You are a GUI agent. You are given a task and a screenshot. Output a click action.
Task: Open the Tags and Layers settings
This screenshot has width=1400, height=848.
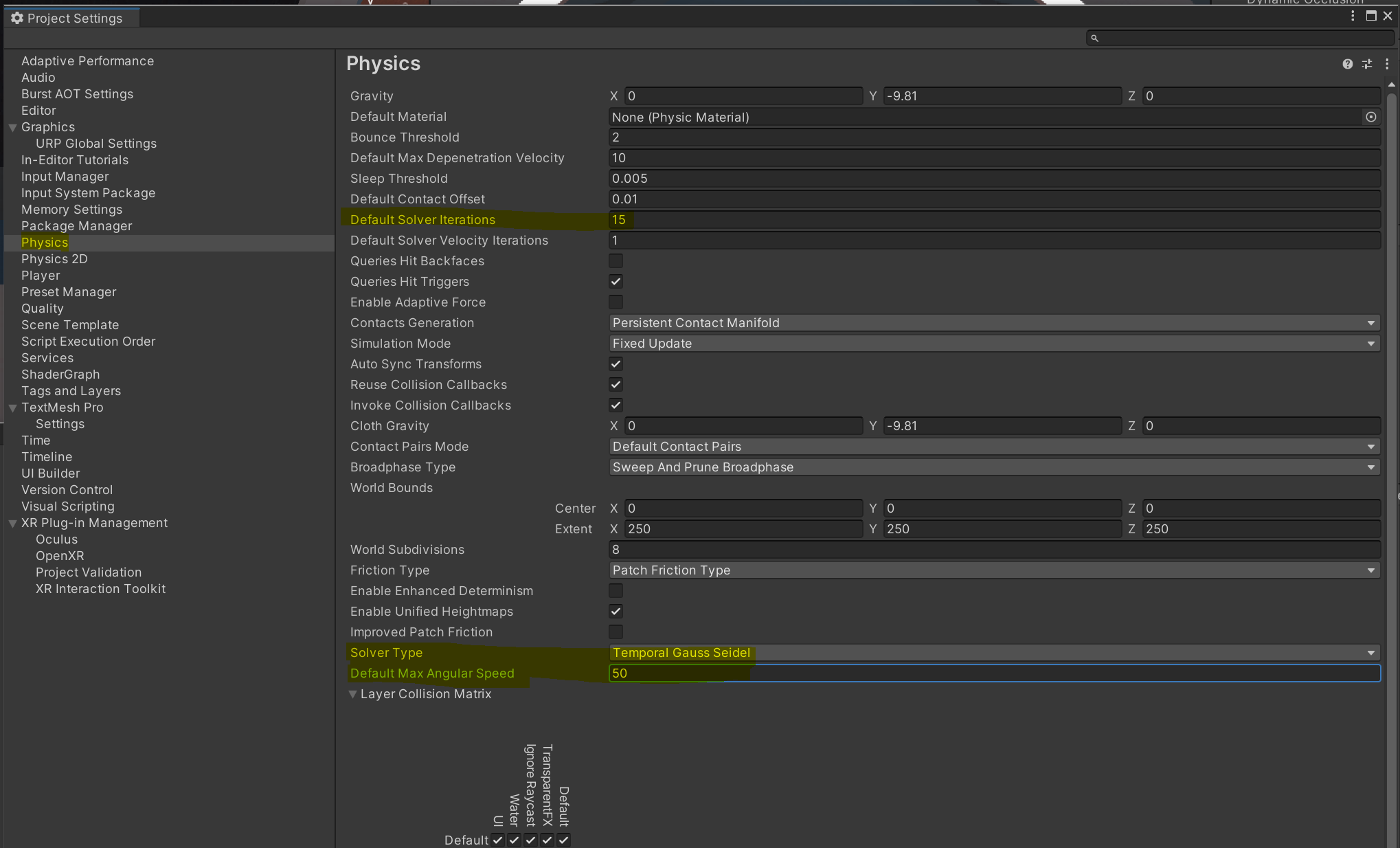(71, 391)
